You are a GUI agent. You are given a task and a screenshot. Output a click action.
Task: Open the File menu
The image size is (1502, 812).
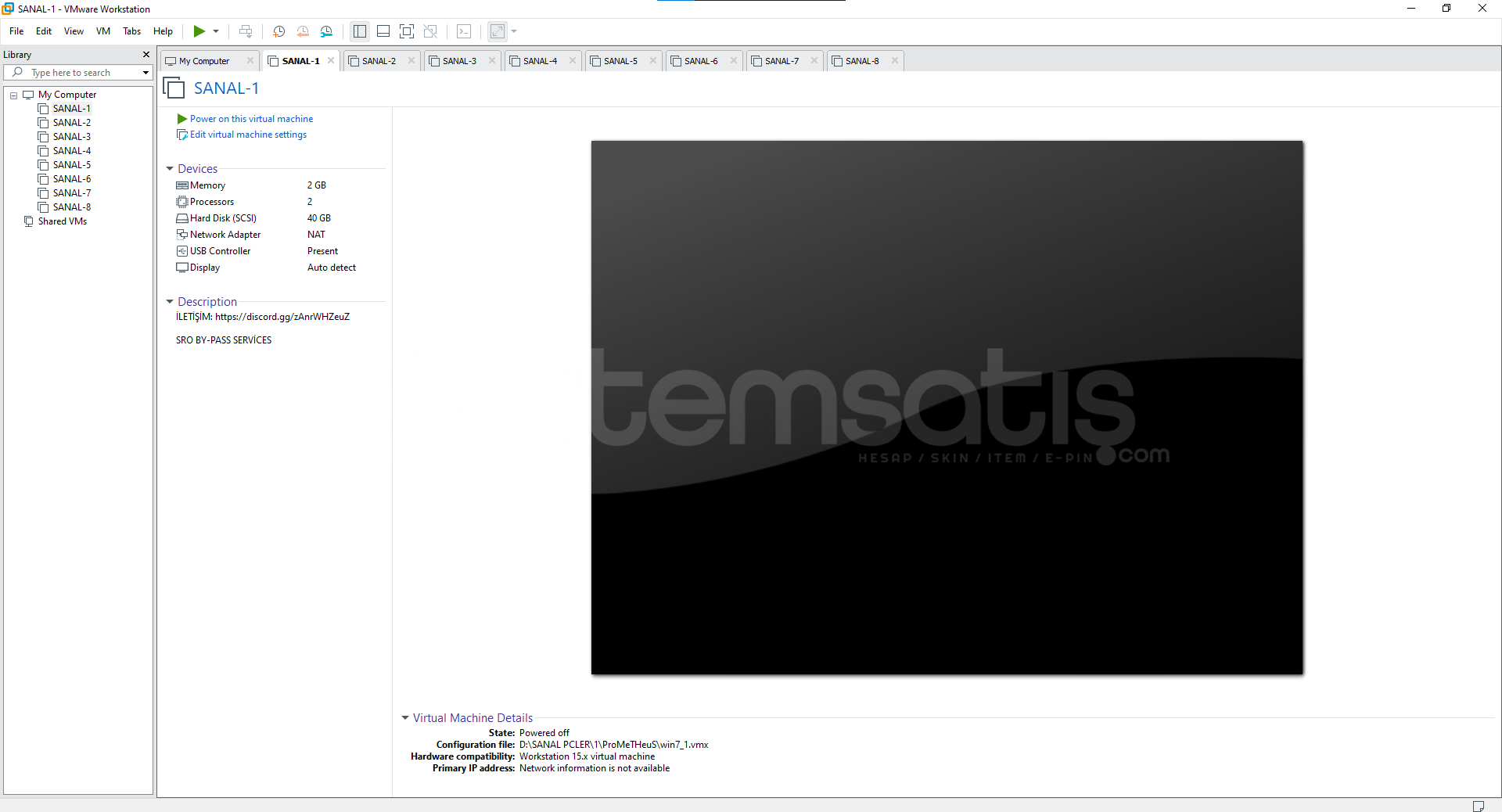point(16,31)
